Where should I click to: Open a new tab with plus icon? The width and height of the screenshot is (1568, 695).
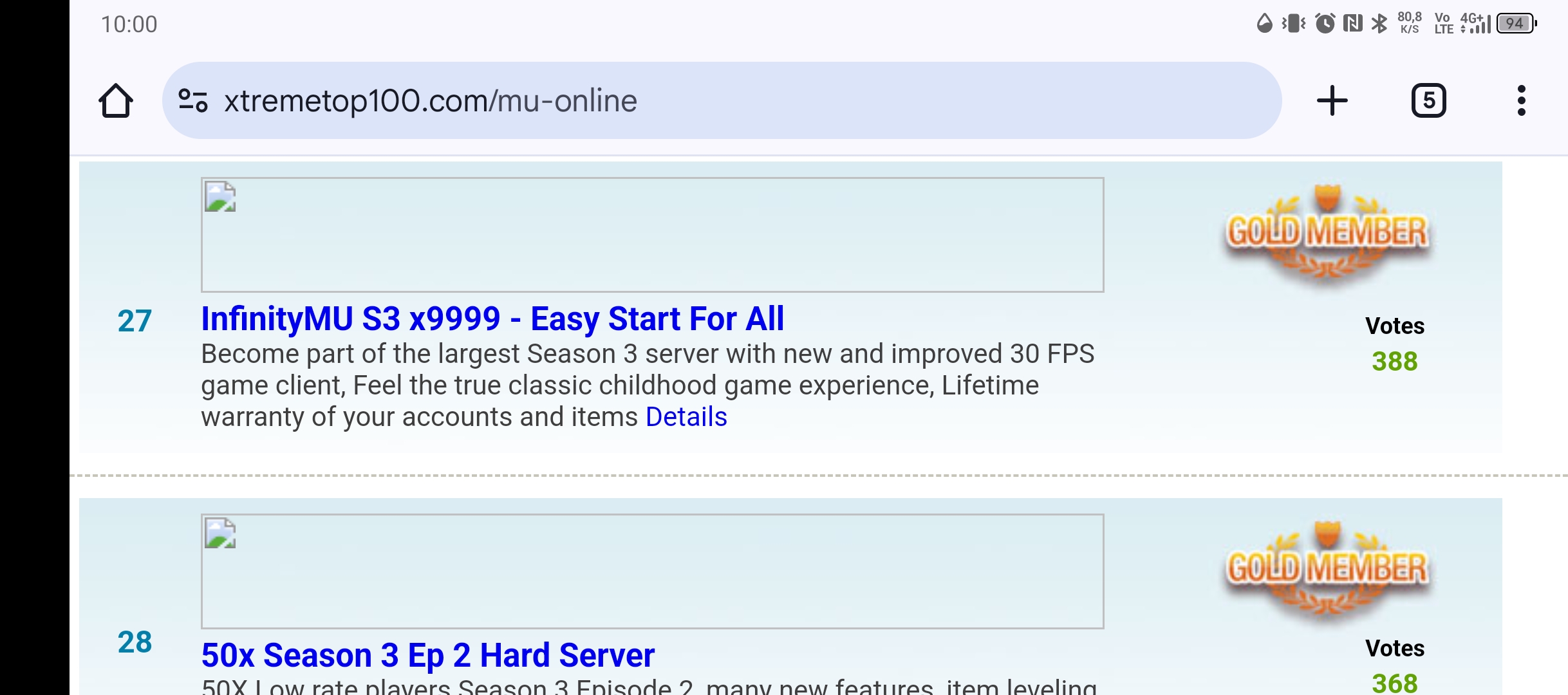point(1332,100)
